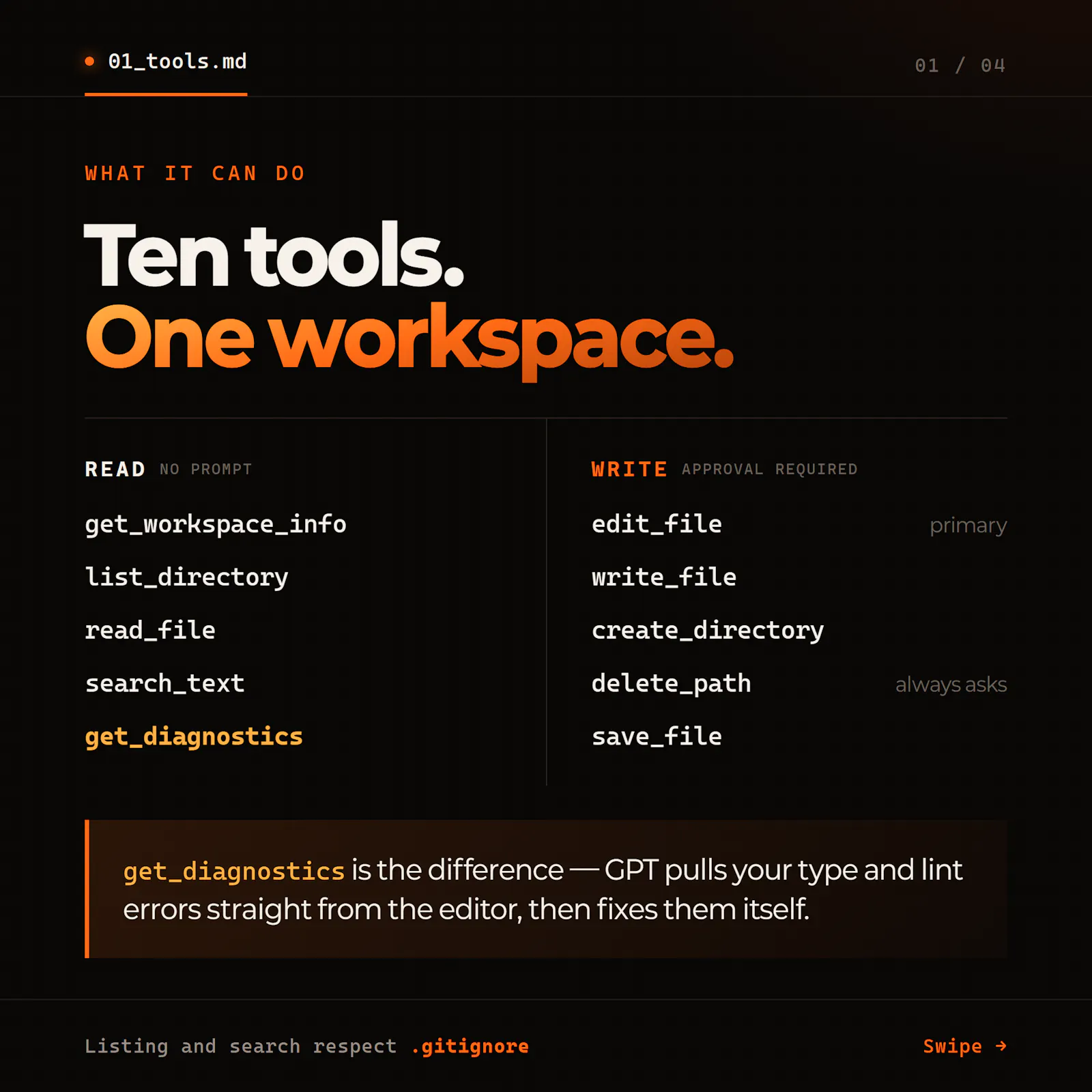The width and height of the screenshot is (1092, 1092).
Task: Select save_file in the WRITE list
Action: coord(657,736)
